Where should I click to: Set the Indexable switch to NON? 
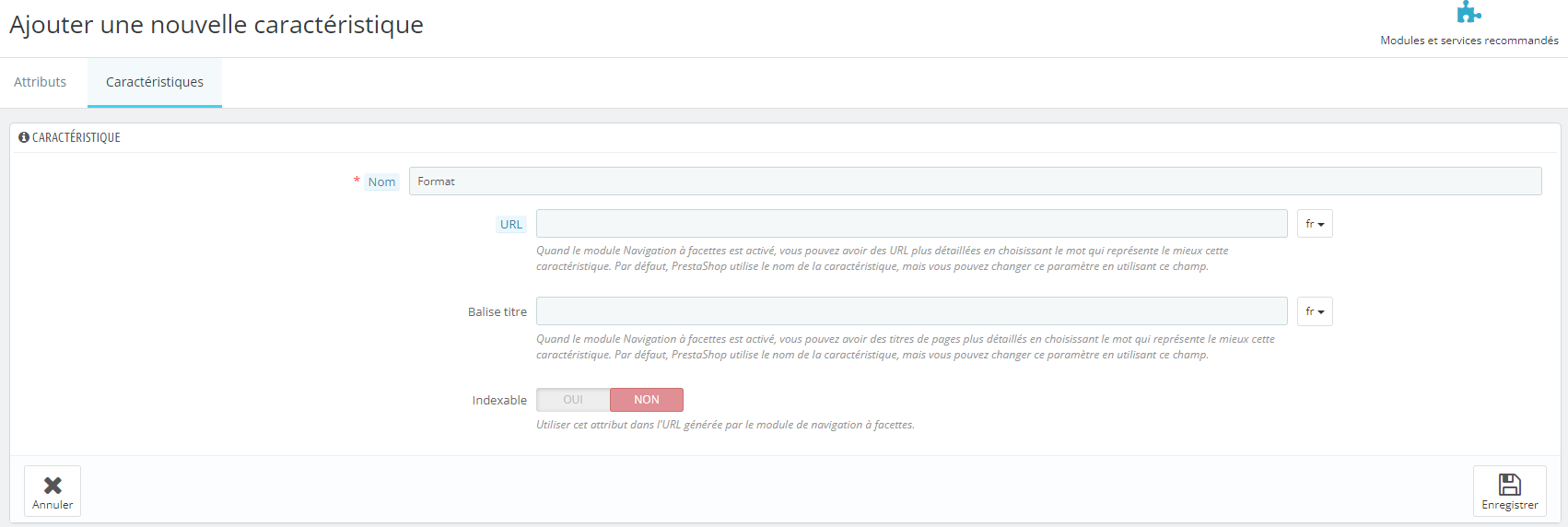point(647,400)
